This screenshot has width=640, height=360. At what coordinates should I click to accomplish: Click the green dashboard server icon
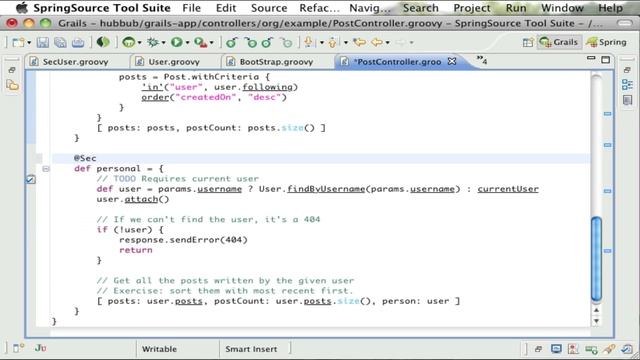tap(129, 42)
